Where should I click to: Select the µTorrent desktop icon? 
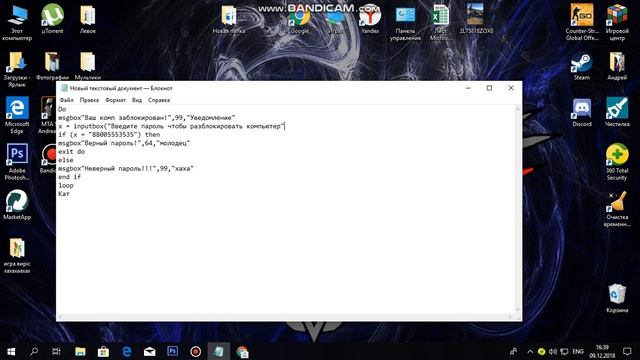coord(52,19)
